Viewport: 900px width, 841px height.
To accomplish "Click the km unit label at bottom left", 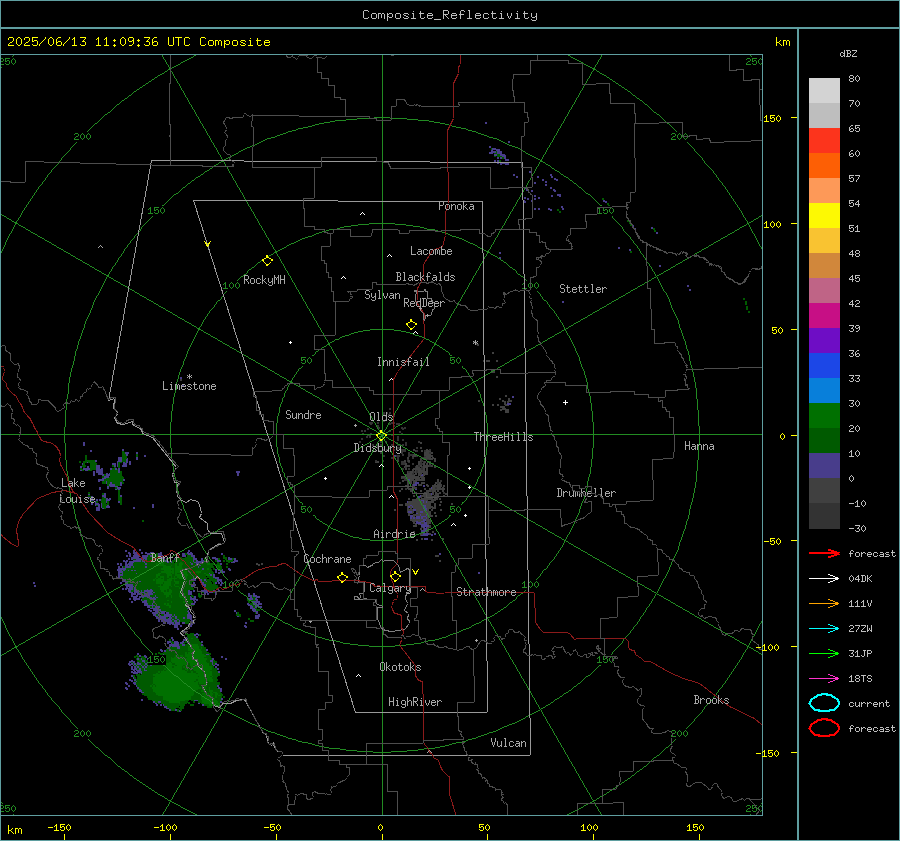I will pos(15,830).
